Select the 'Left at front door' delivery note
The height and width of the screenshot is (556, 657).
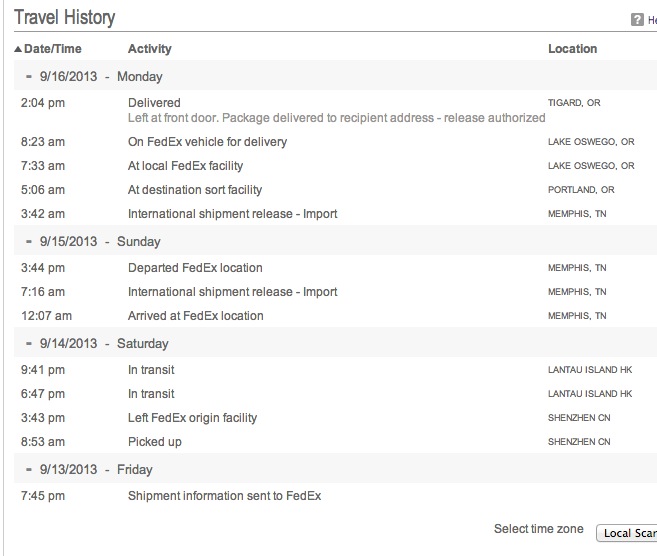click(336, 118)
